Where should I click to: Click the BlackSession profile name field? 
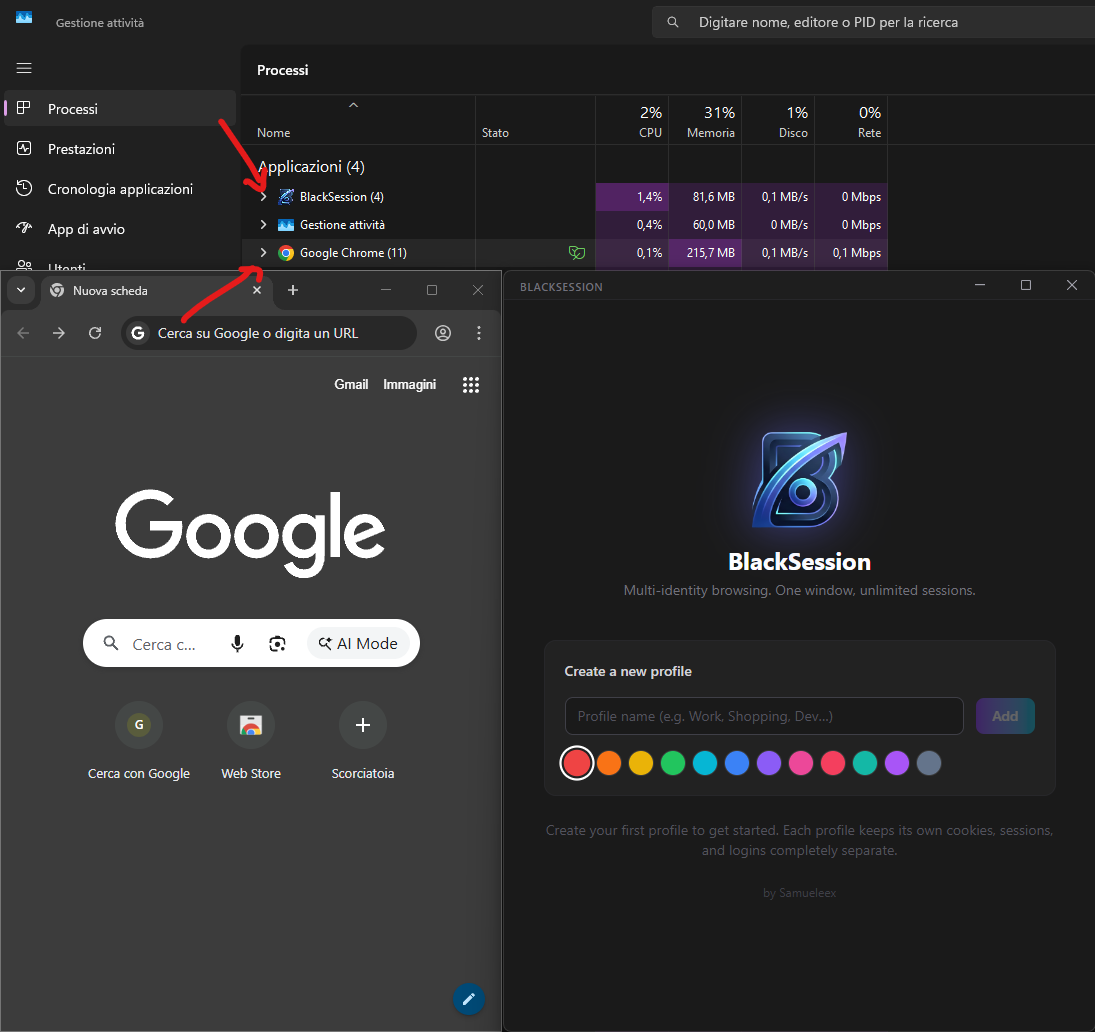(764, 716)
